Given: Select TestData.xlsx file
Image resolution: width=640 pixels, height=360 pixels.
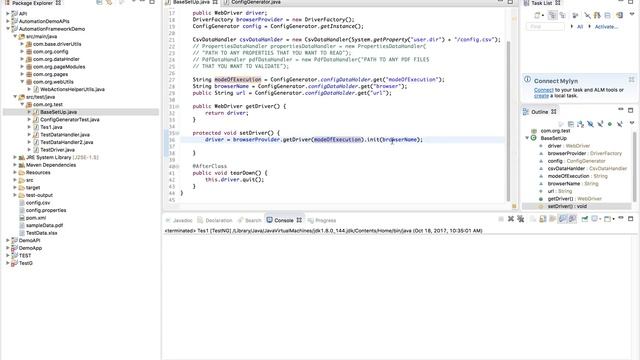Looking at the screenshot, I should [41, 233].
